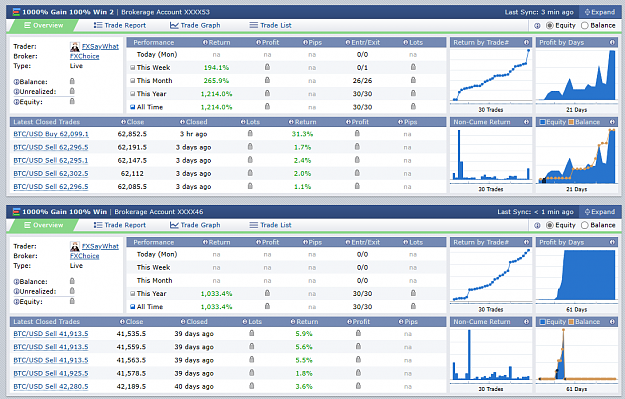This screenshot has width=625, height=399.
Task: Click info icon on Return by Trade# chart, XXXX46
Action: pos(526,242)
